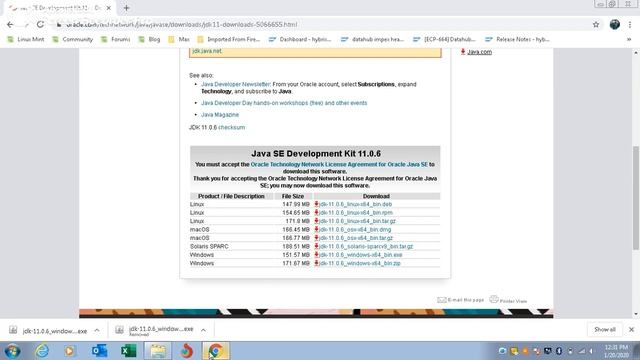Open the Java.com sidebar link

pos(479,52)
